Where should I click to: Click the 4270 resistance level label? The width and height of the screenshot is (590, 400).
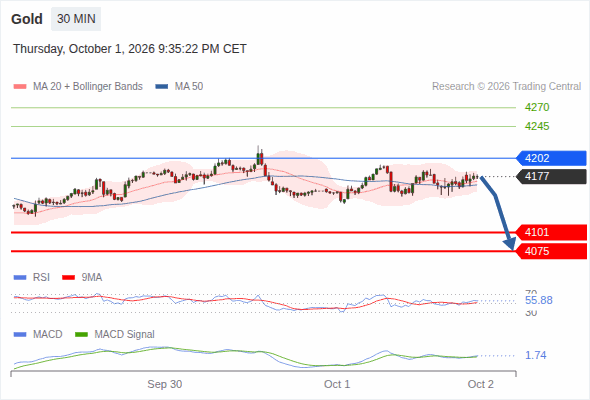pos(537,107)
